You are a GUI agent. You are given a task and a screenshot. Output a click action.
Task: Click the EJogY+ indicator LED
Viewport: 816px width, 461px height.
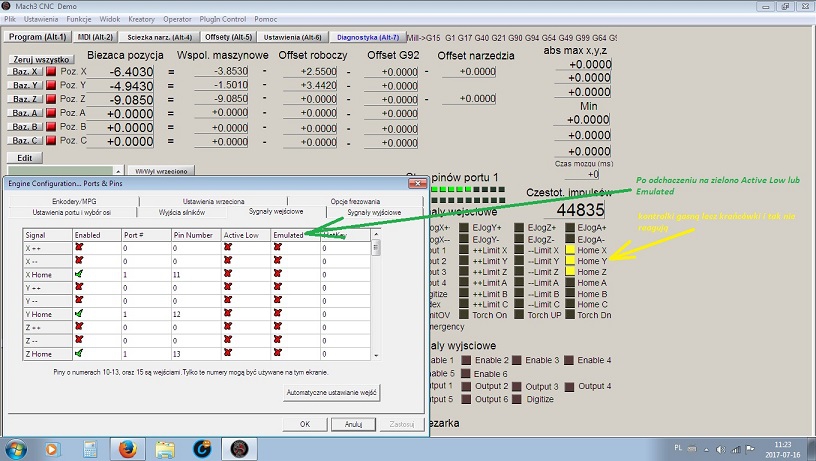coord(464,227)
